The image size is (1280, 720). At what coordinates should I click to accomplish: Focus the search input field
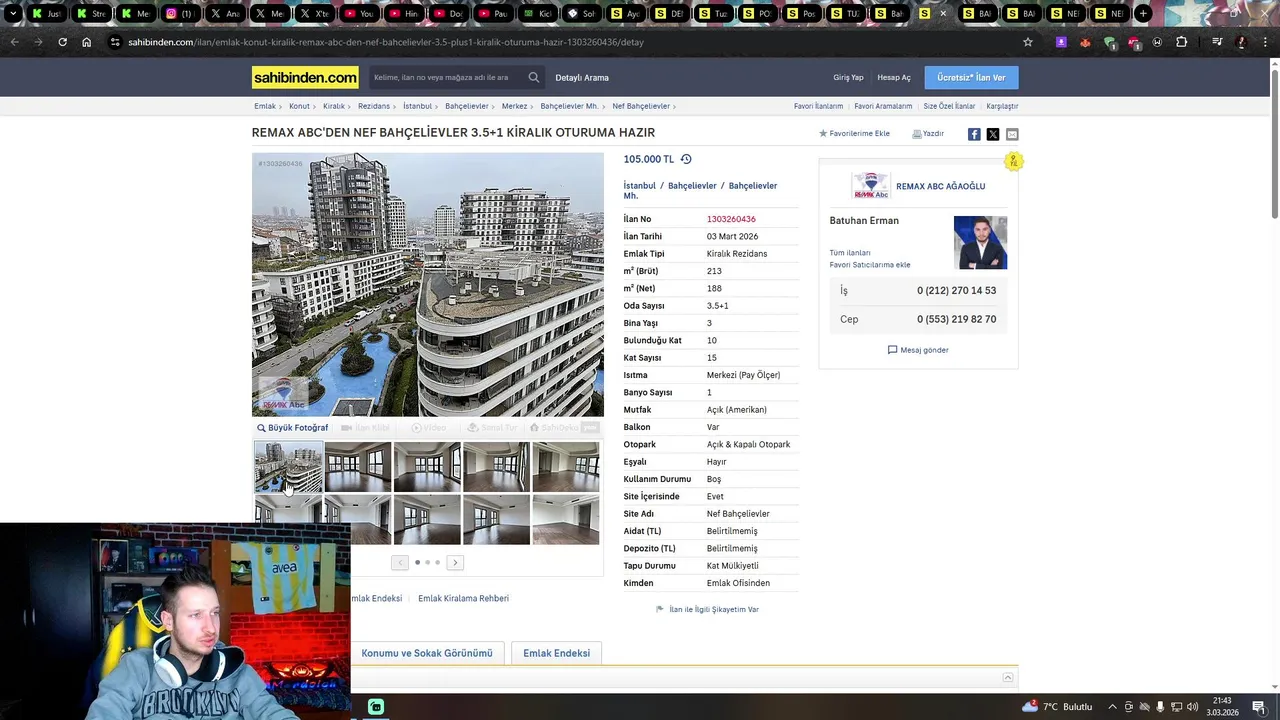445,77
